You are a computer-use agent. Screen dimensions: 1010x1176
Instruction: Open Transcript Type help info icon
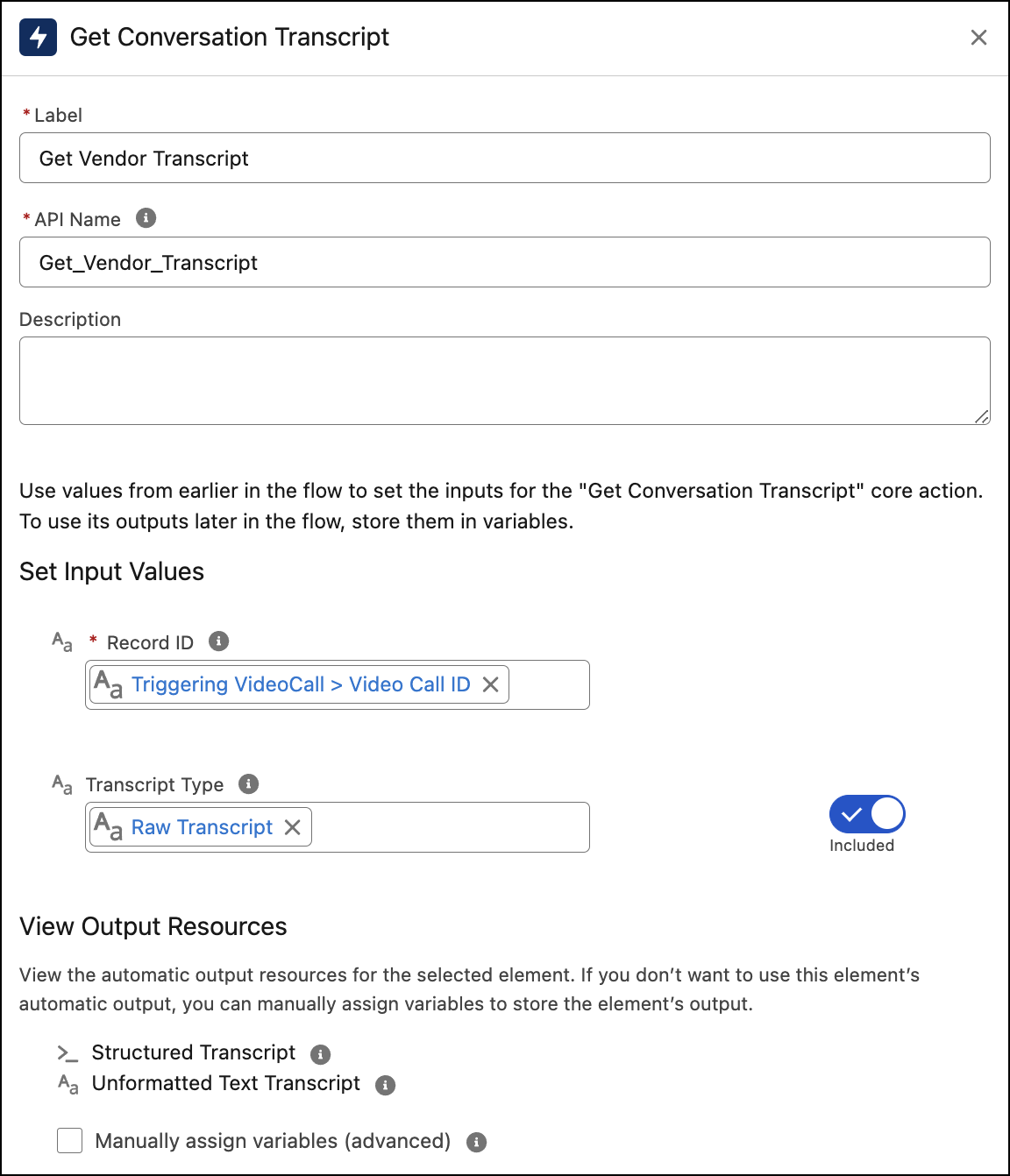(249, 783)
